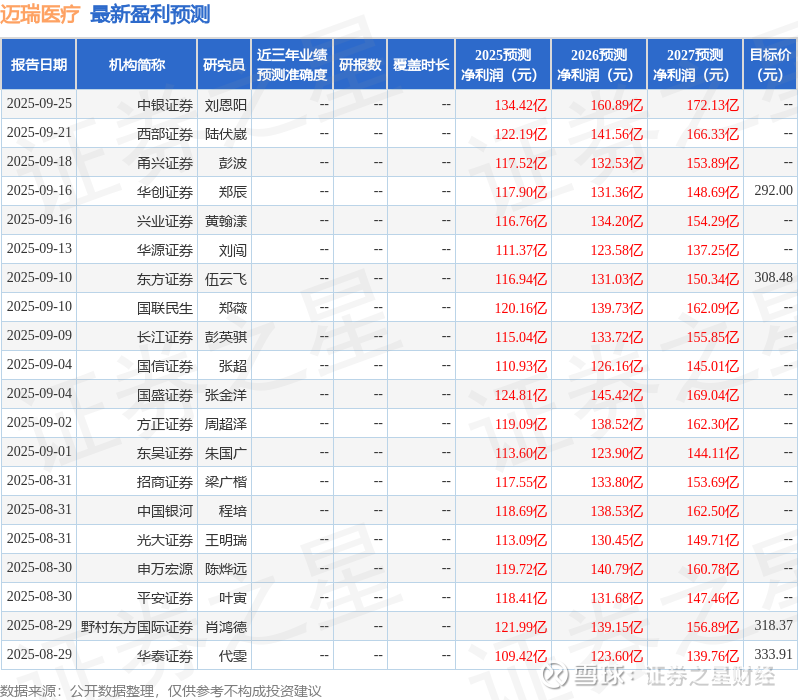Click researcher name 彭波
This screenshot has width=798, height=700.
click(x=233, y=163)
